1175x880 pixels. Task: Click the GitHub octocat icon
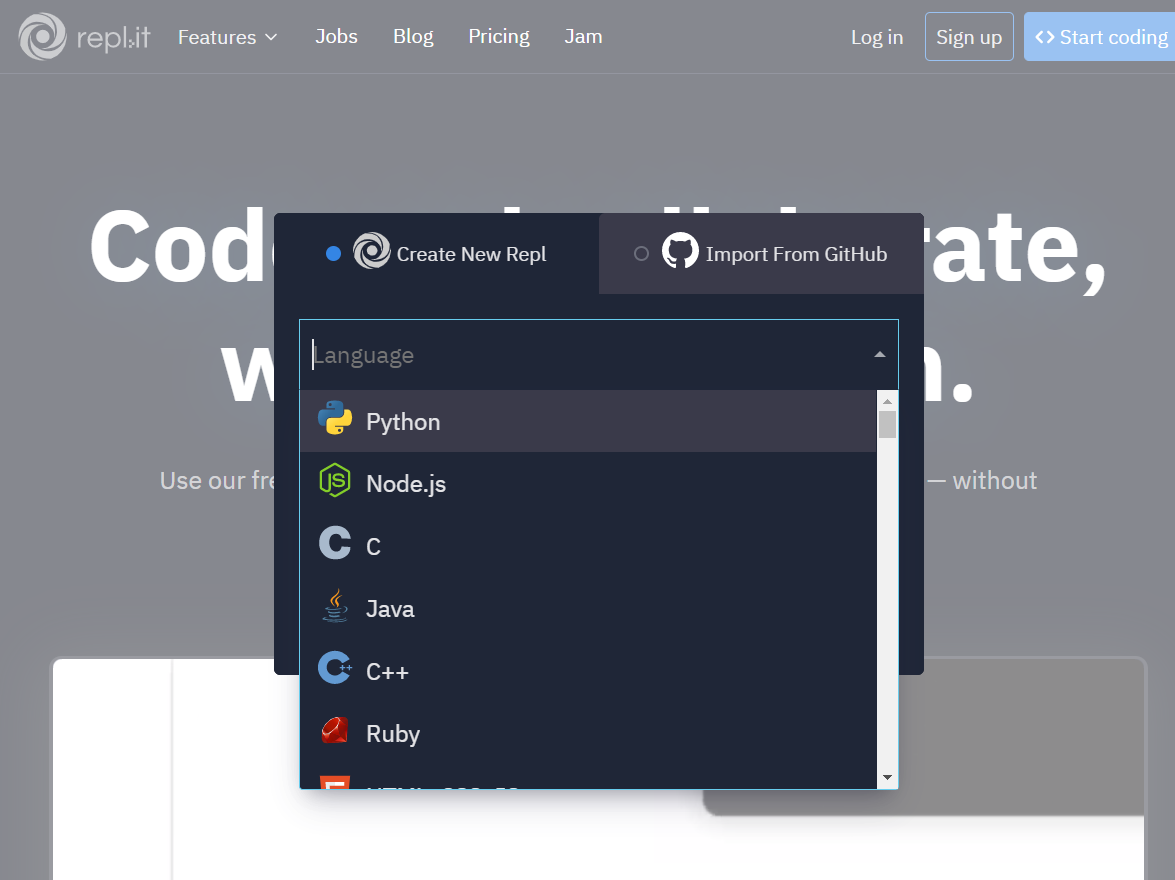click(x=680, y=251)
